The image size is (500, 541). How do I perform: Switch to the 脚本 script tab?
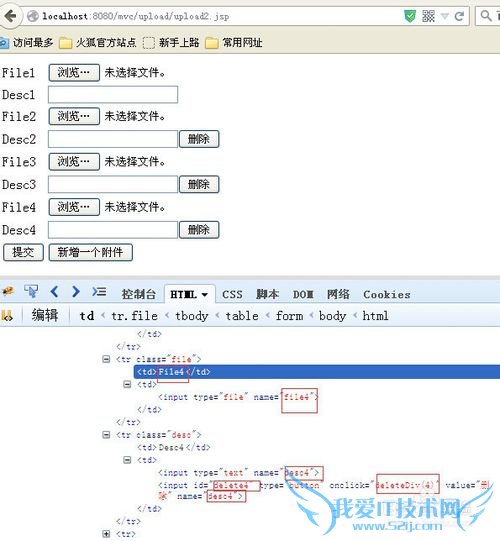click(x=267, y=294)
